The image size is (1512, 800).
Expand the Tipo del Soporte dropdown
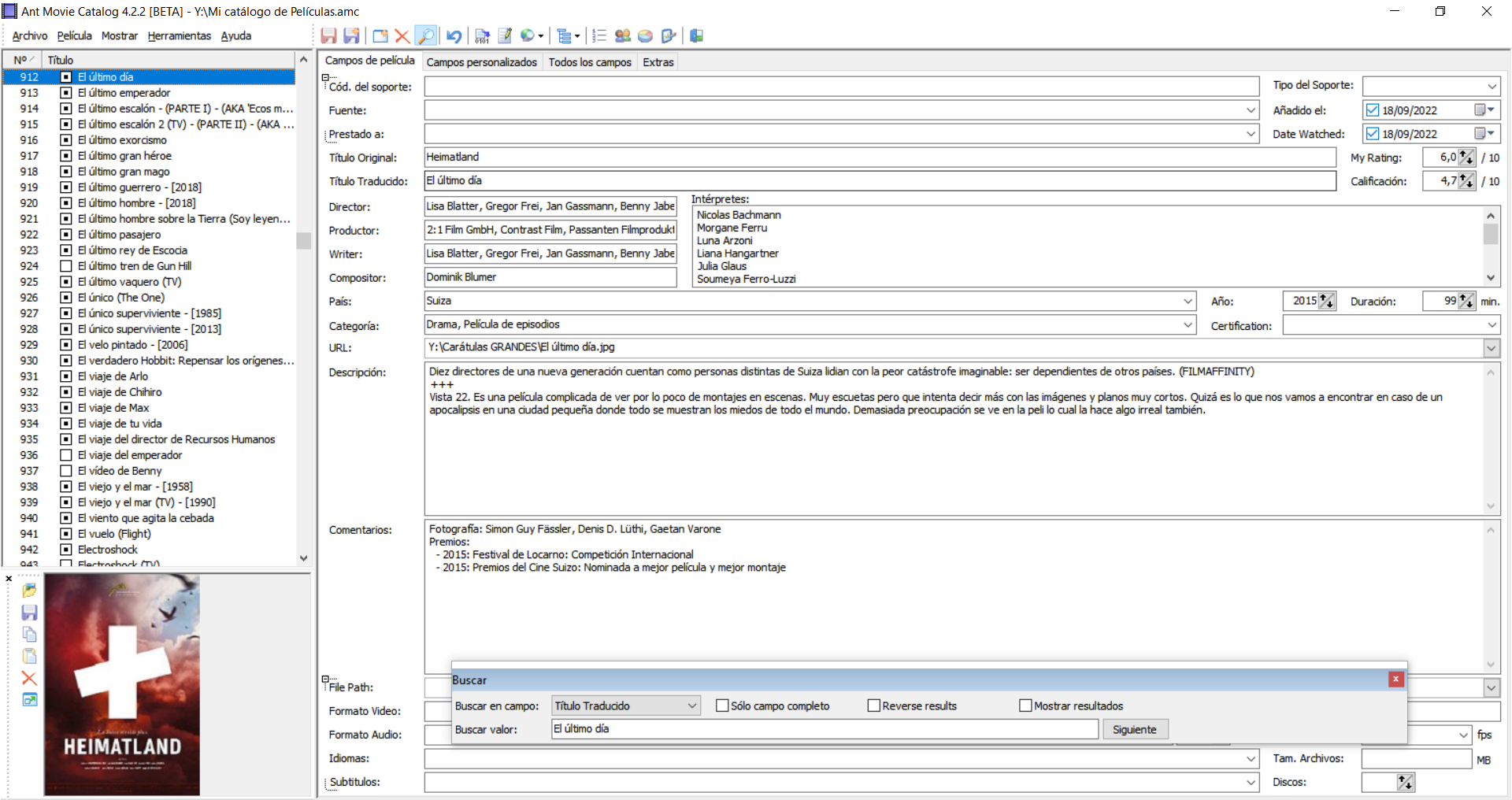[x=1492, y=87]
